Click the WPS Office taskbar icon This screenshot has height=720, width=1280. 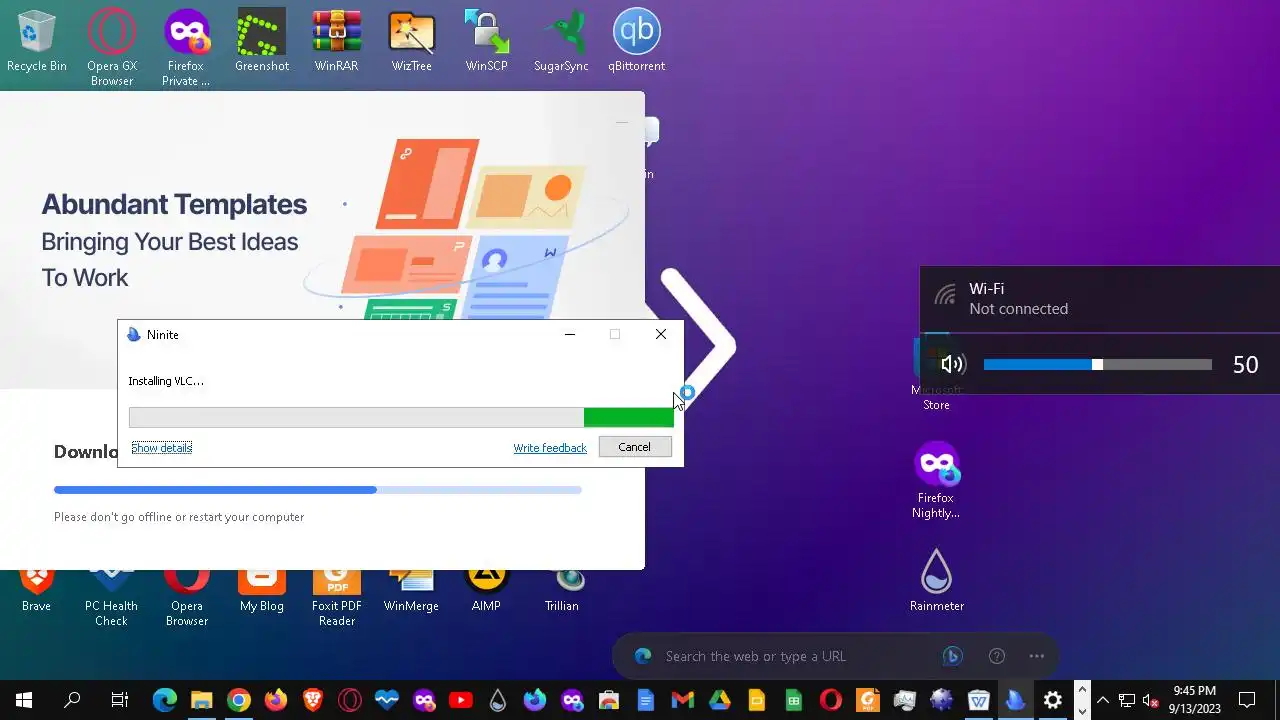978,700
